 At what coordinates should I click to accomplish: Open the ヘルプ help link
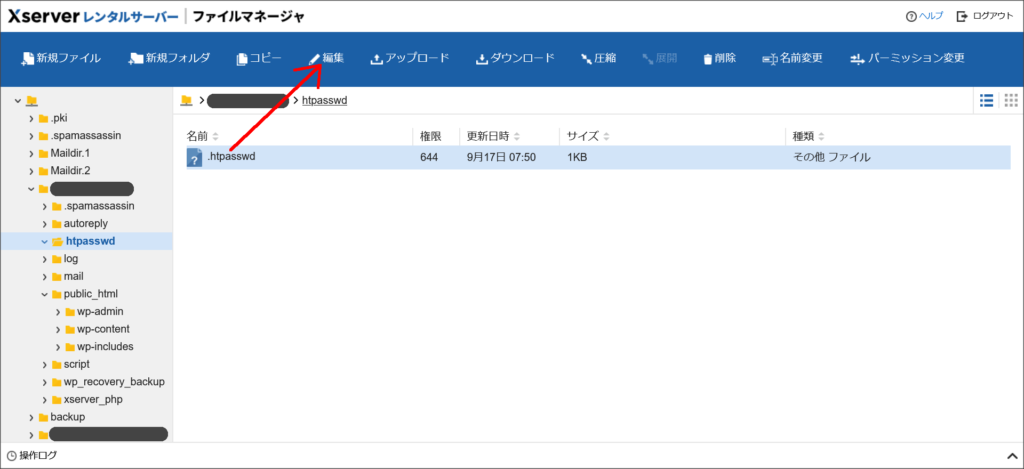[x=925, y=16]
